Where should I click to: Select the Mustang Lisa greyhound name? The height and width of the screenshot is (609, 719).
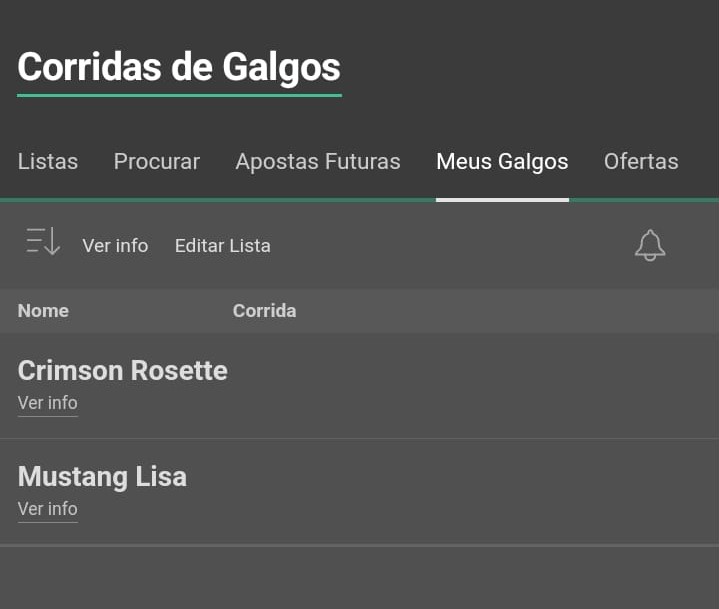102,477
